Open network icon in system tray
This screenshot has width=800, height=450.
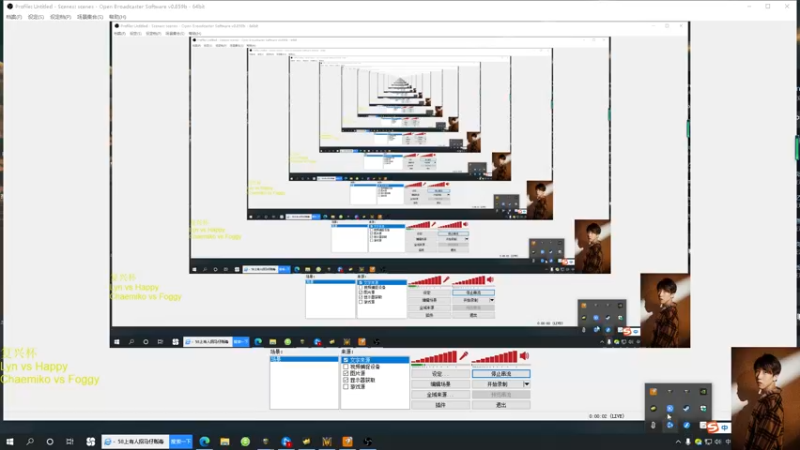[x=708, y=442]
